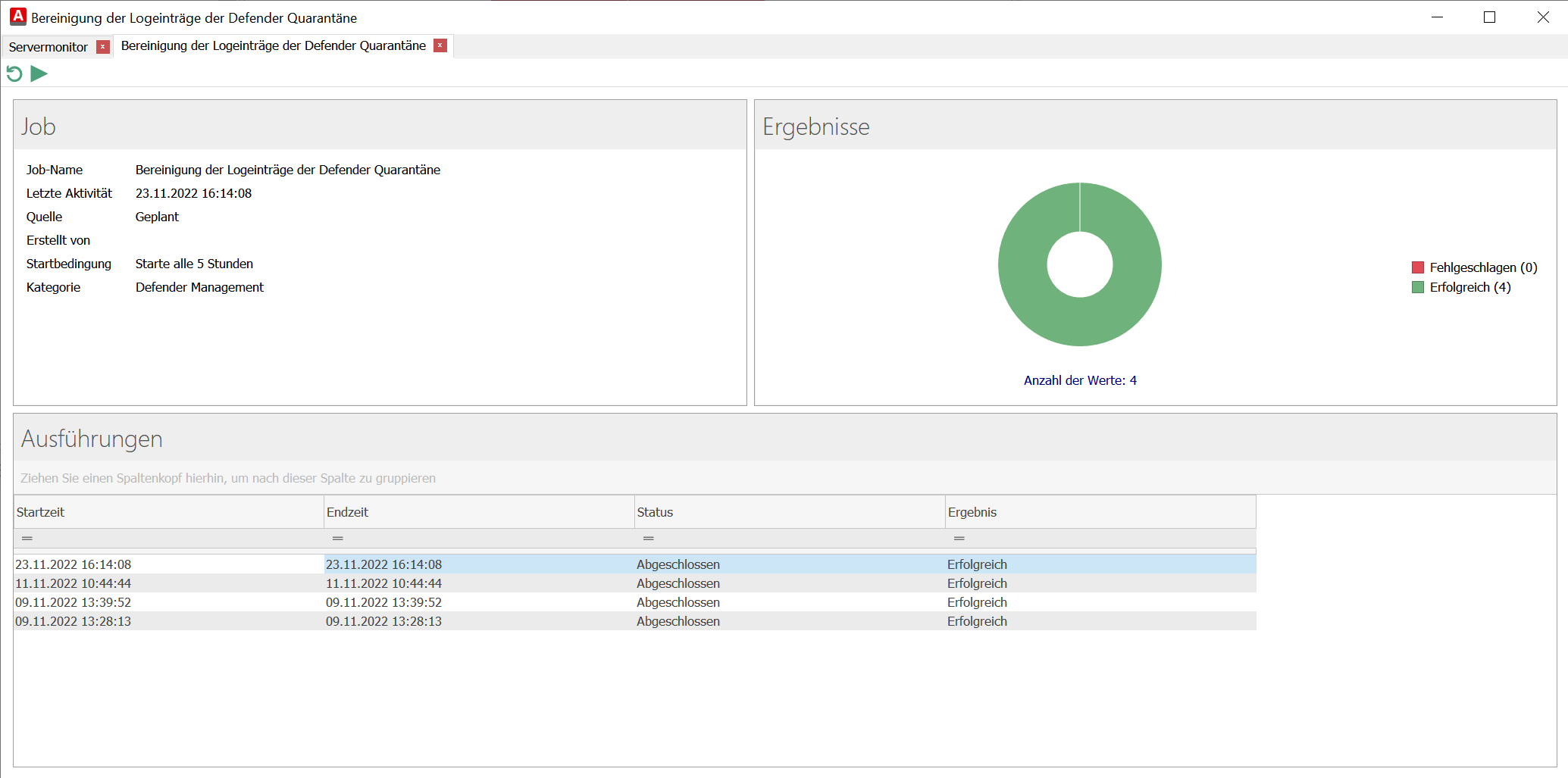Select the execution started 09.11.2022 13:39:52
Viewport: 1568px width, 778px height.
[74, 602]
